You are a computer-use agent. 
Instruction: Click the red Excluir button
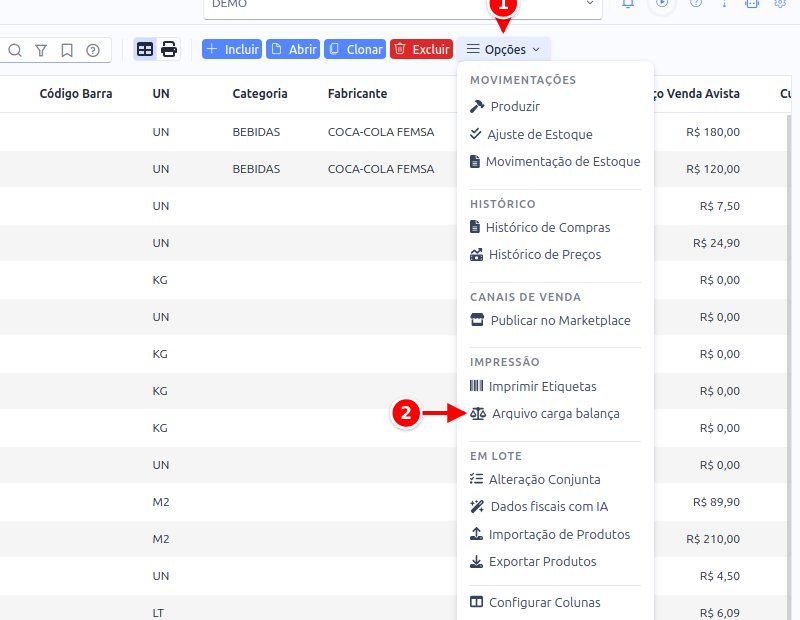[421, 49]
